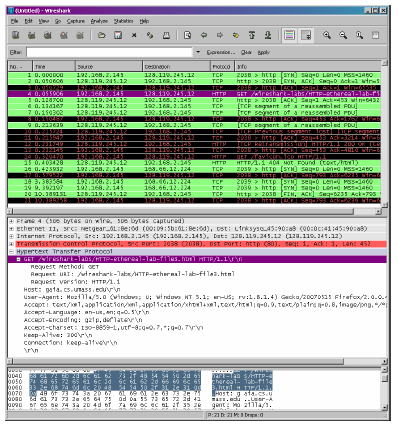Open capture options toolbar icon
Screen dimensions: 398x441
(32, 35)
